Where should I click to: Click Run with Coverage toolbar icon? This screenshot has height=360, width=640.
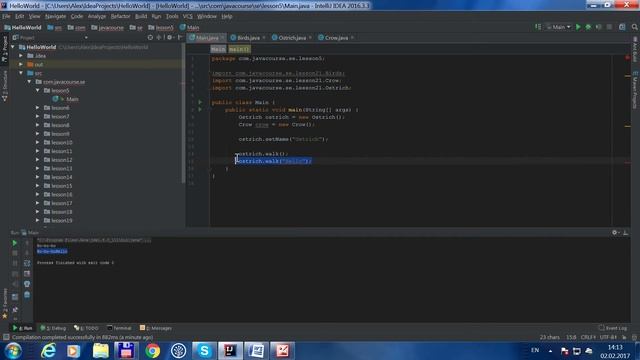(x=598, y=27)
